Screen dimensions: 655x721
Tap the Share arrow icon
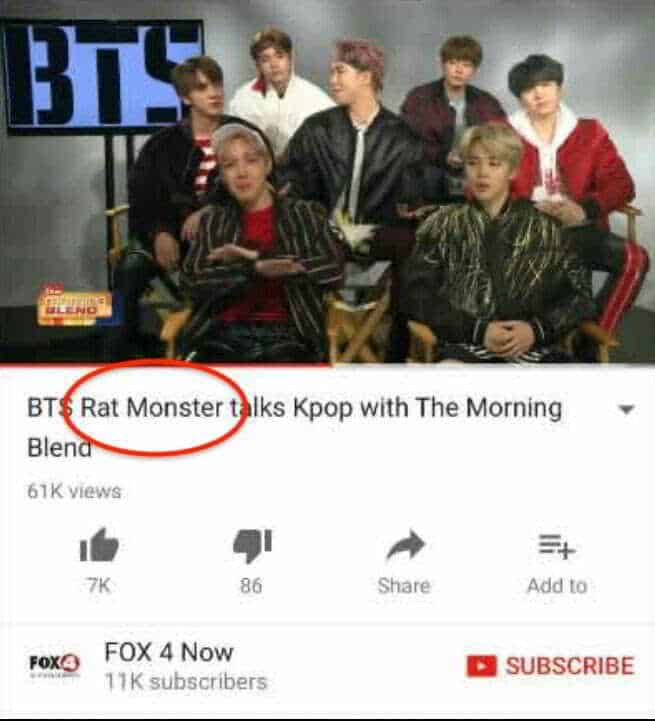[x=405, y=546]
